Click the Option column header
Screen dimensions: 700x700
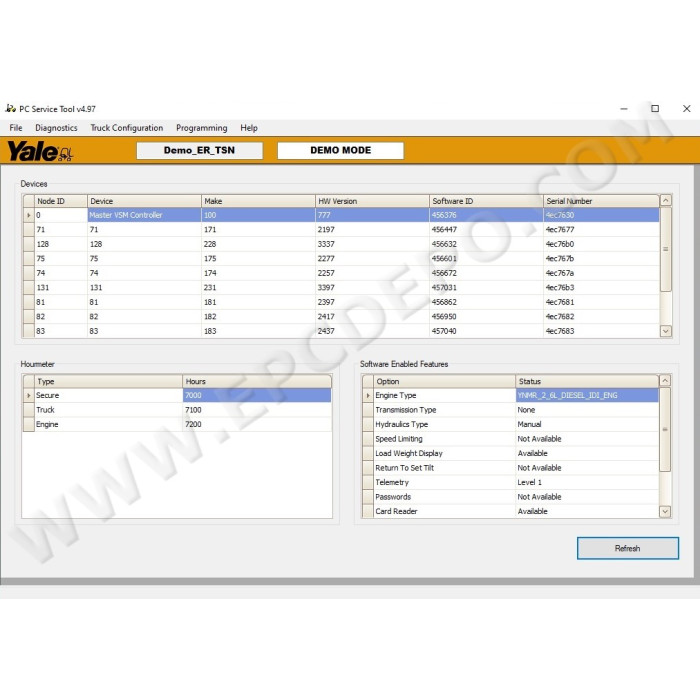point(444,381)
